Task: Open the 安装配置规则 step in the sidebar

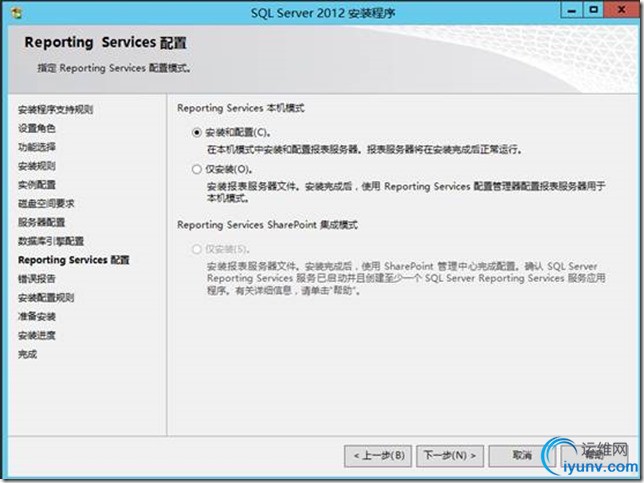Action: coord(46,298)
